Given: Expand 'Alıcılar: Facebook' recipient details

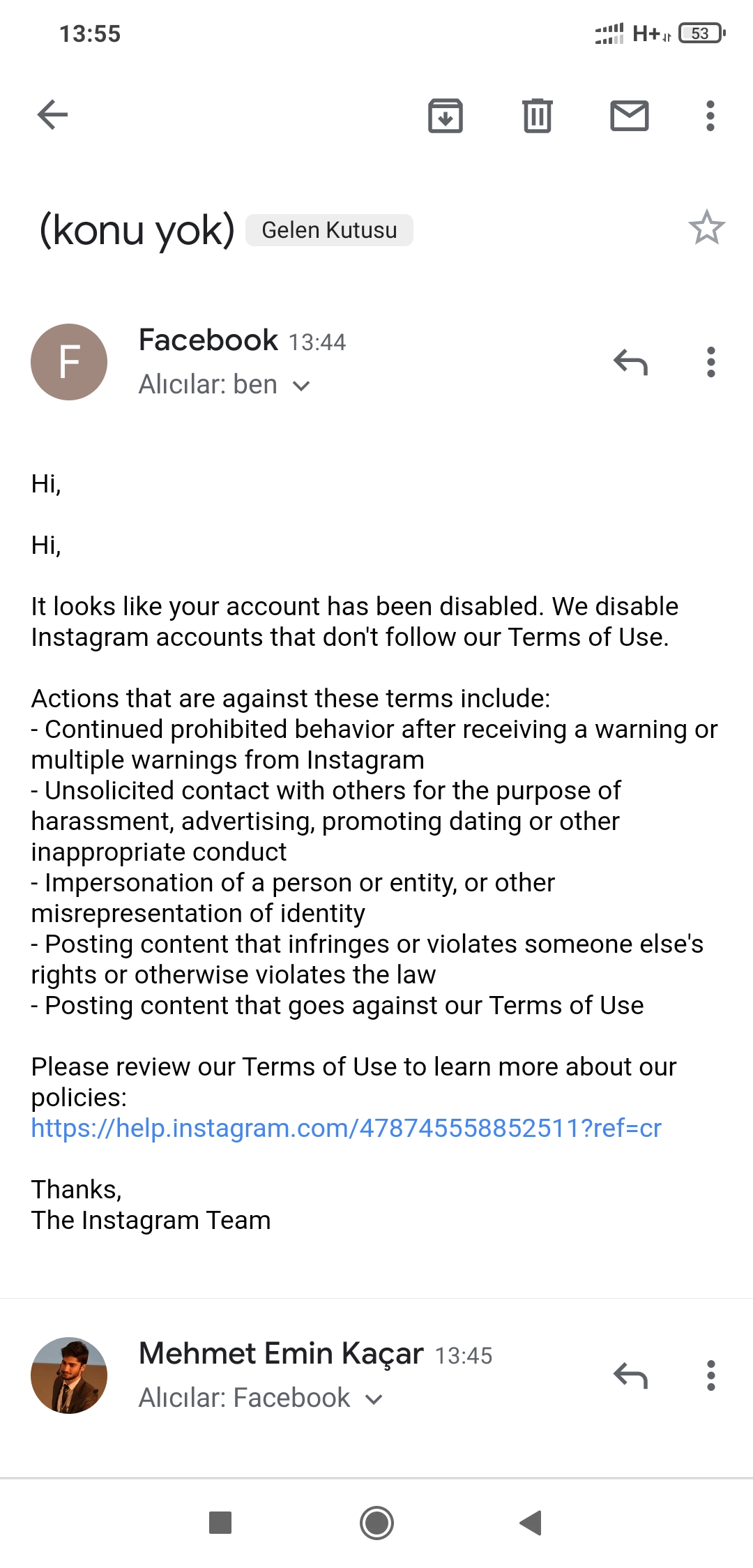Looking at the screenshot, I should [261, 1399].
